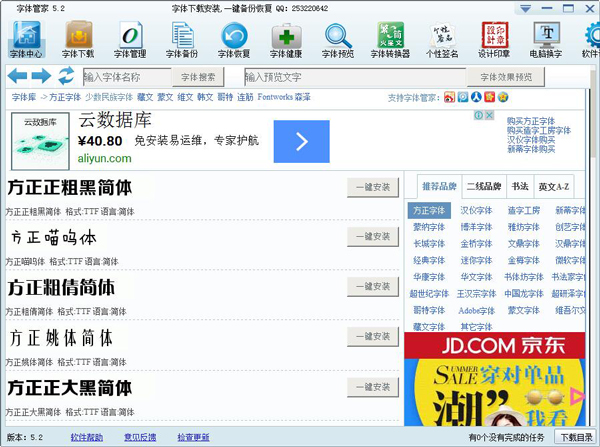Open the ad info icon

pyautogui.click(x=478, y=115)
